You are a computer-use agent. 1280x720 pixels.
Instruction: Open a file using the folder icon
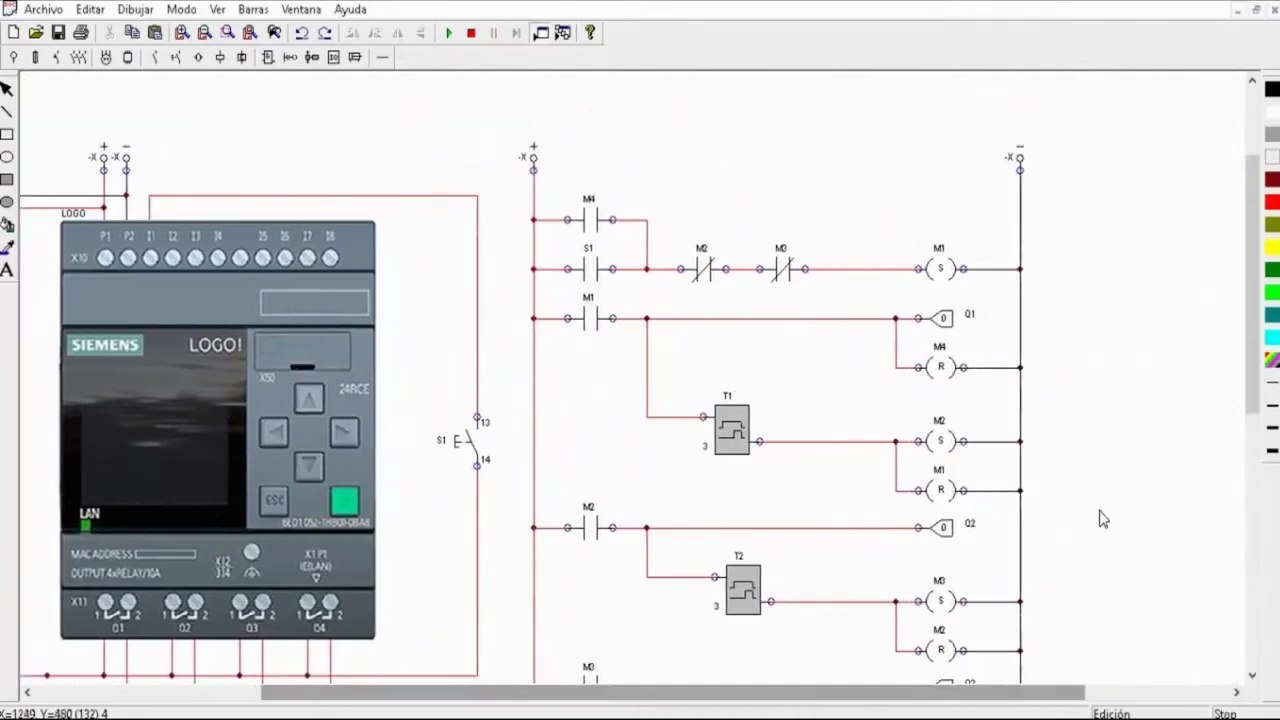[36, 33]
